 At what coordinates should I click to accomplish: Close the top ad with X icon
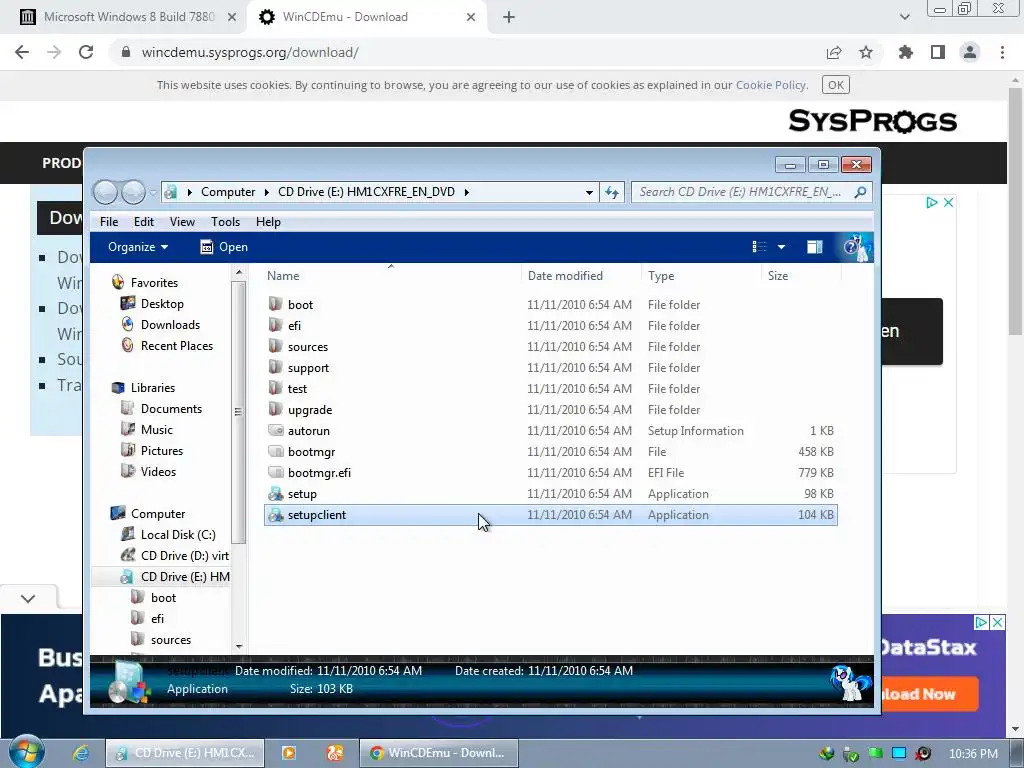pyautogui.click(x=949, y=202)
